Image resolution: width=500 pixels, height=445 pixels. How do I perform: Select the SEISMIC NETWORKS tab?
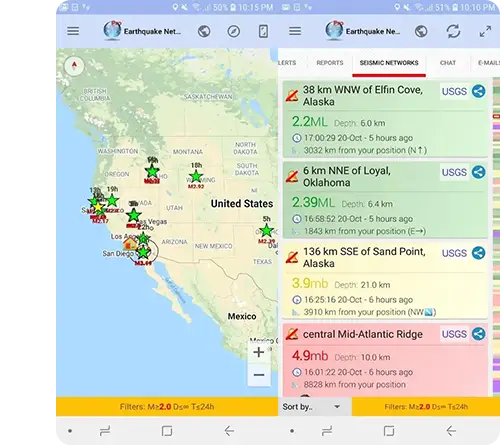coord(389,63)
